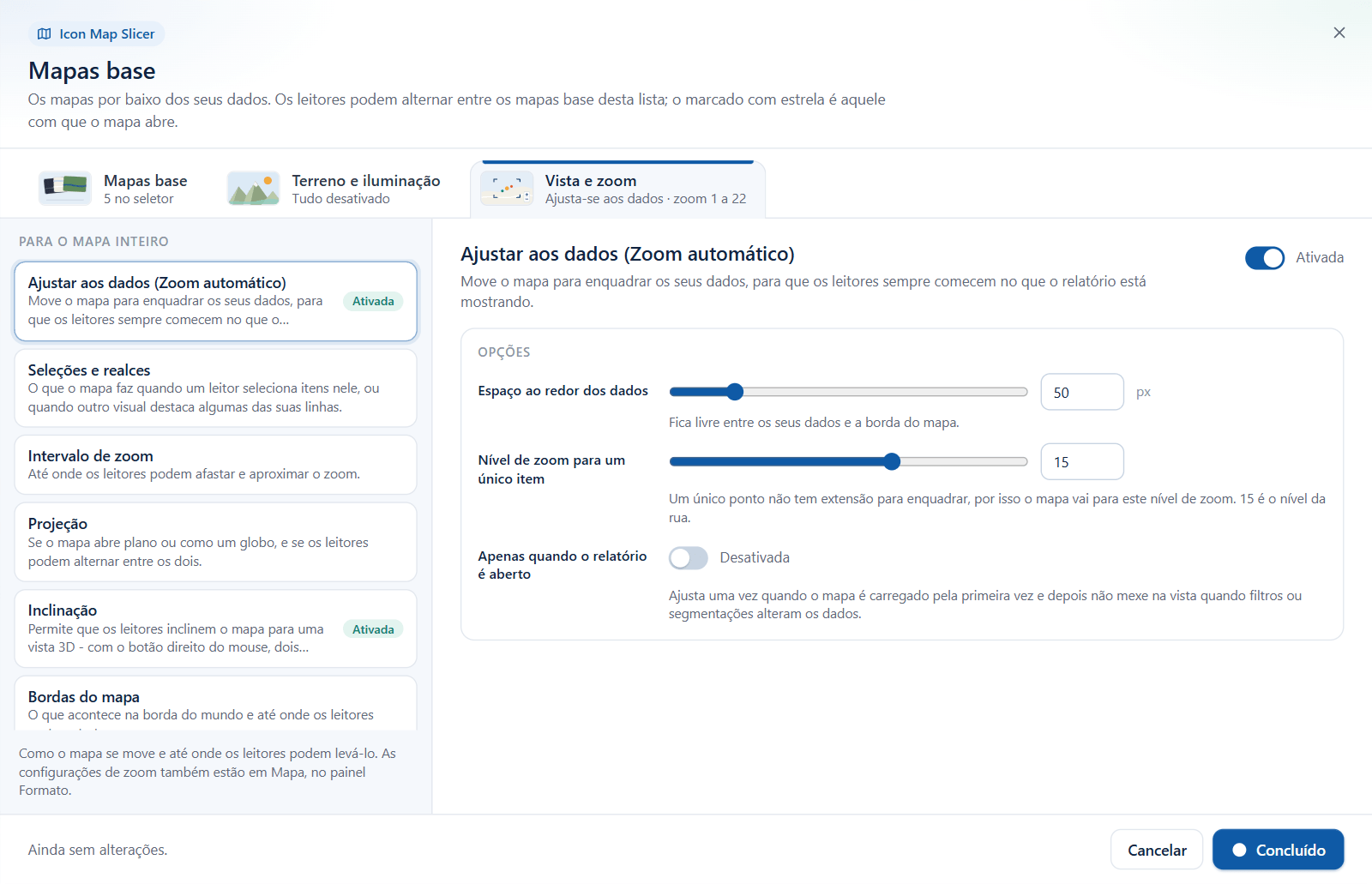1372x884 pixels.
Task: Click the zoom level input showing 15
Action: tap(1082, 462)
